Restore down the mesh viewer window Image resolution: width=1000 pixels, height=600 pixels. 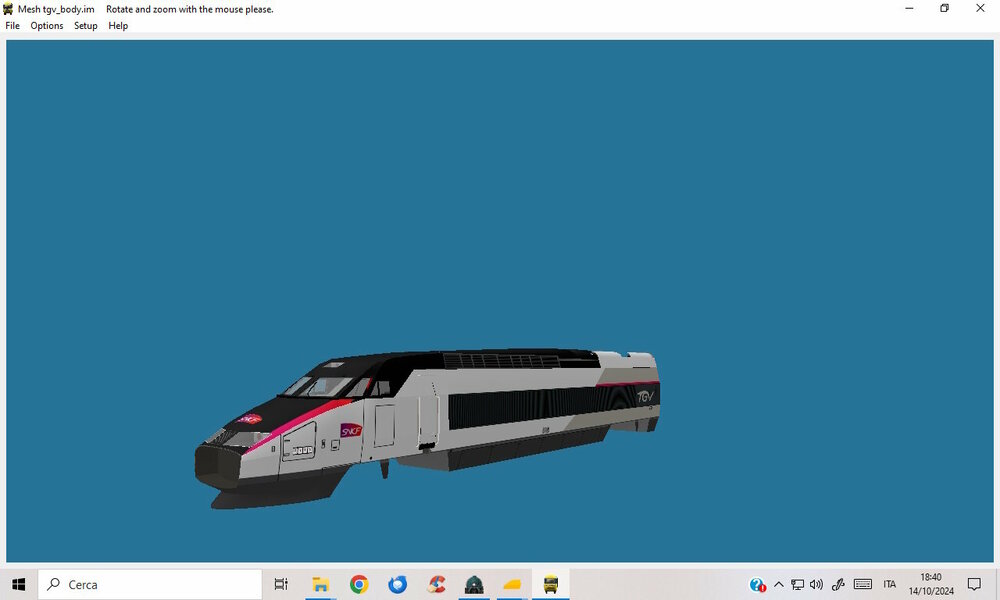click(x=945, y=8)
